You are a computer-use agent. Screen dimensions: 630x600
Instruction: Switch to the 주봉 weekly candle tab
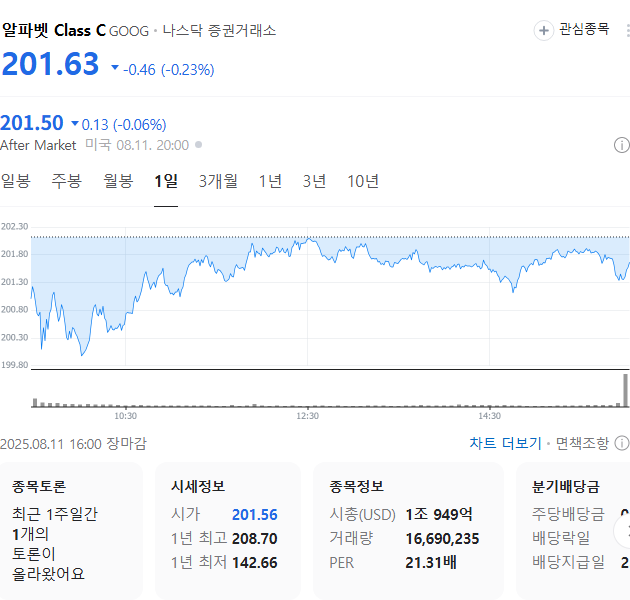(x=67, y=181)
